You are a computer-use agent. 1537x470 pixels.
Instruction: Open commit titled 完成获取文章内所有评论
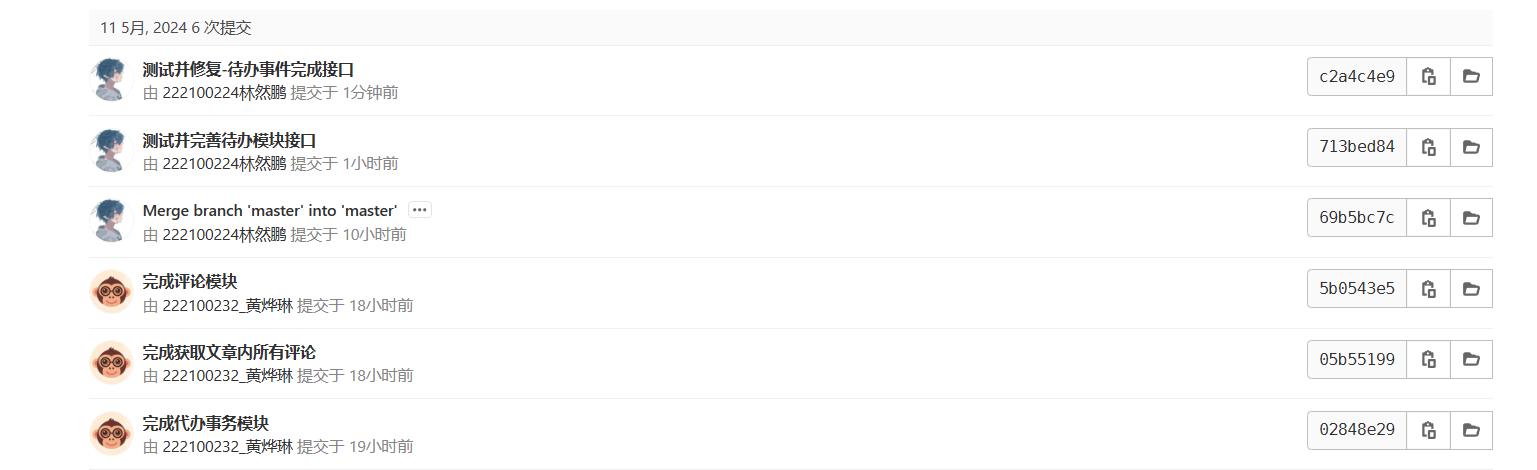[229, 353]
